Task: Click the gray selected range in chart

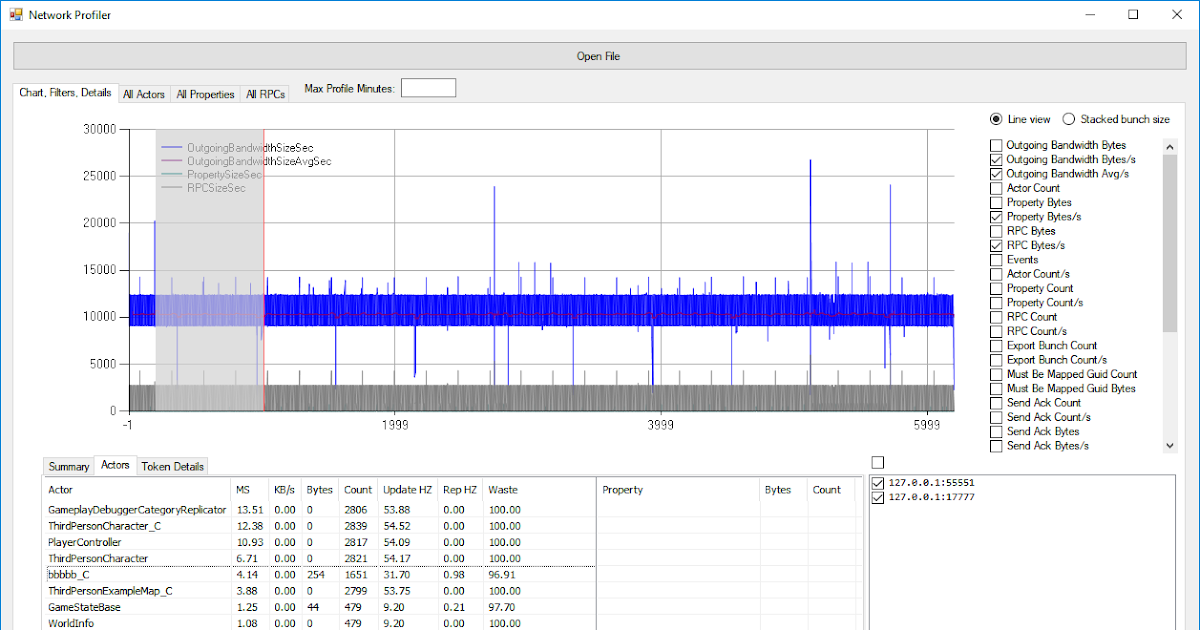Action: click(x=209, y=270)
